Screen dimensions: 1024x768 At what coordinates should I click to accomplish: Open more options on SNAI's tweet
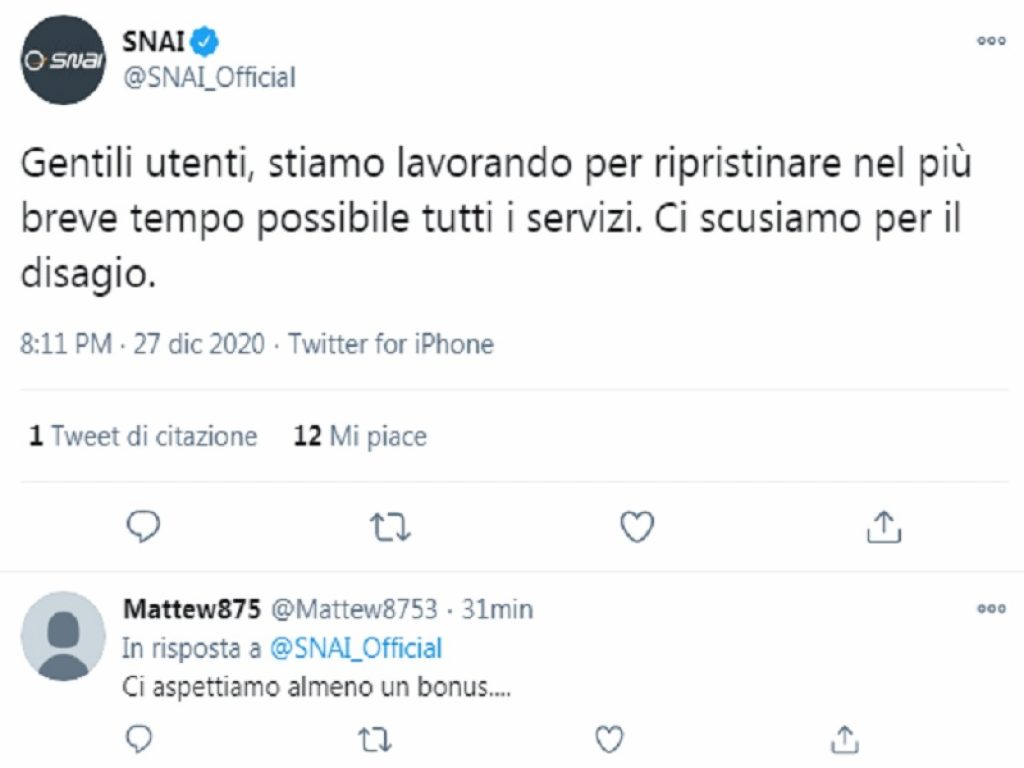(992, 39)
